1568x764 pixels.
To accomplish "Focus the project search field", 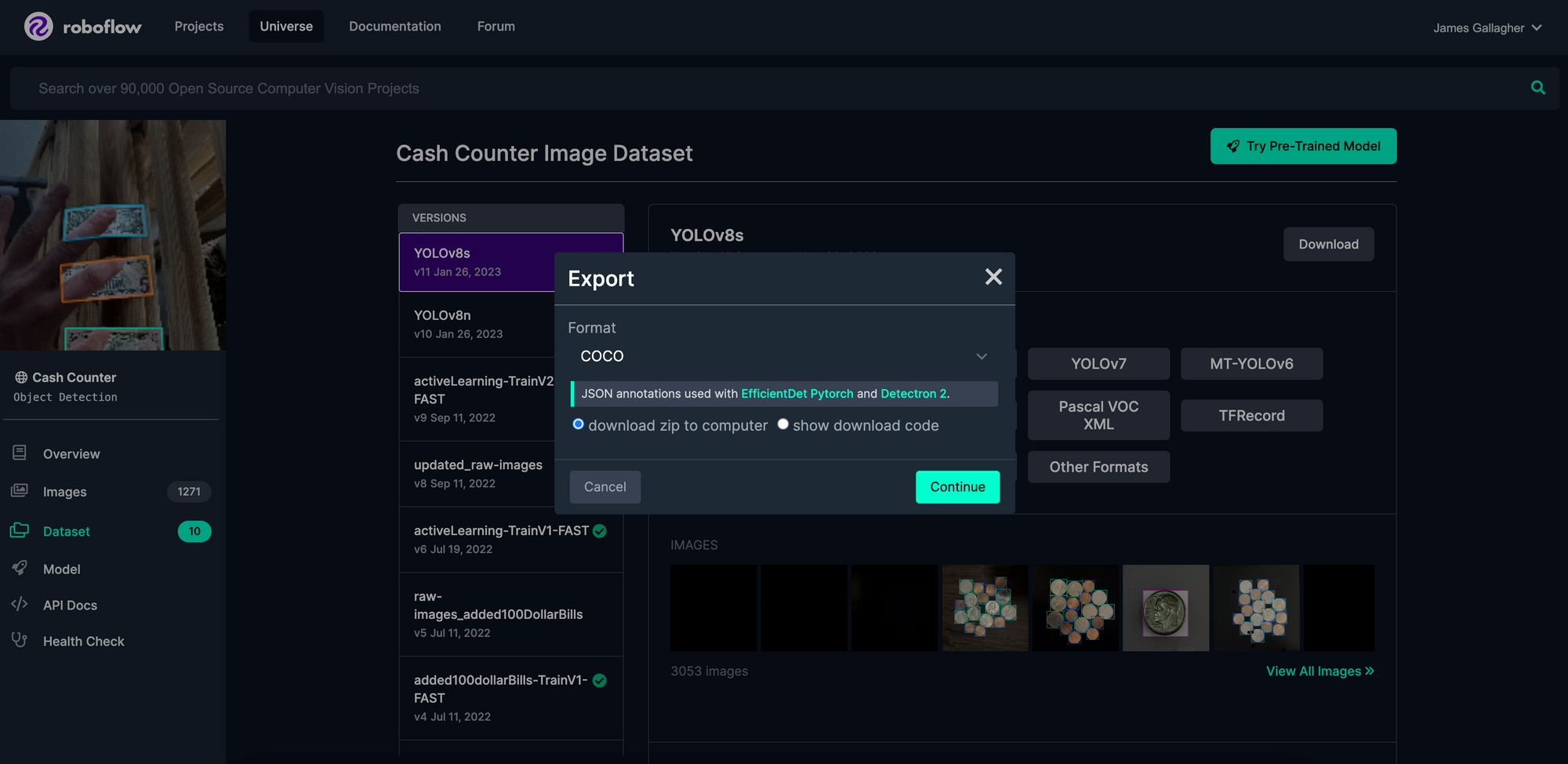I will click(x=784, y=88).
